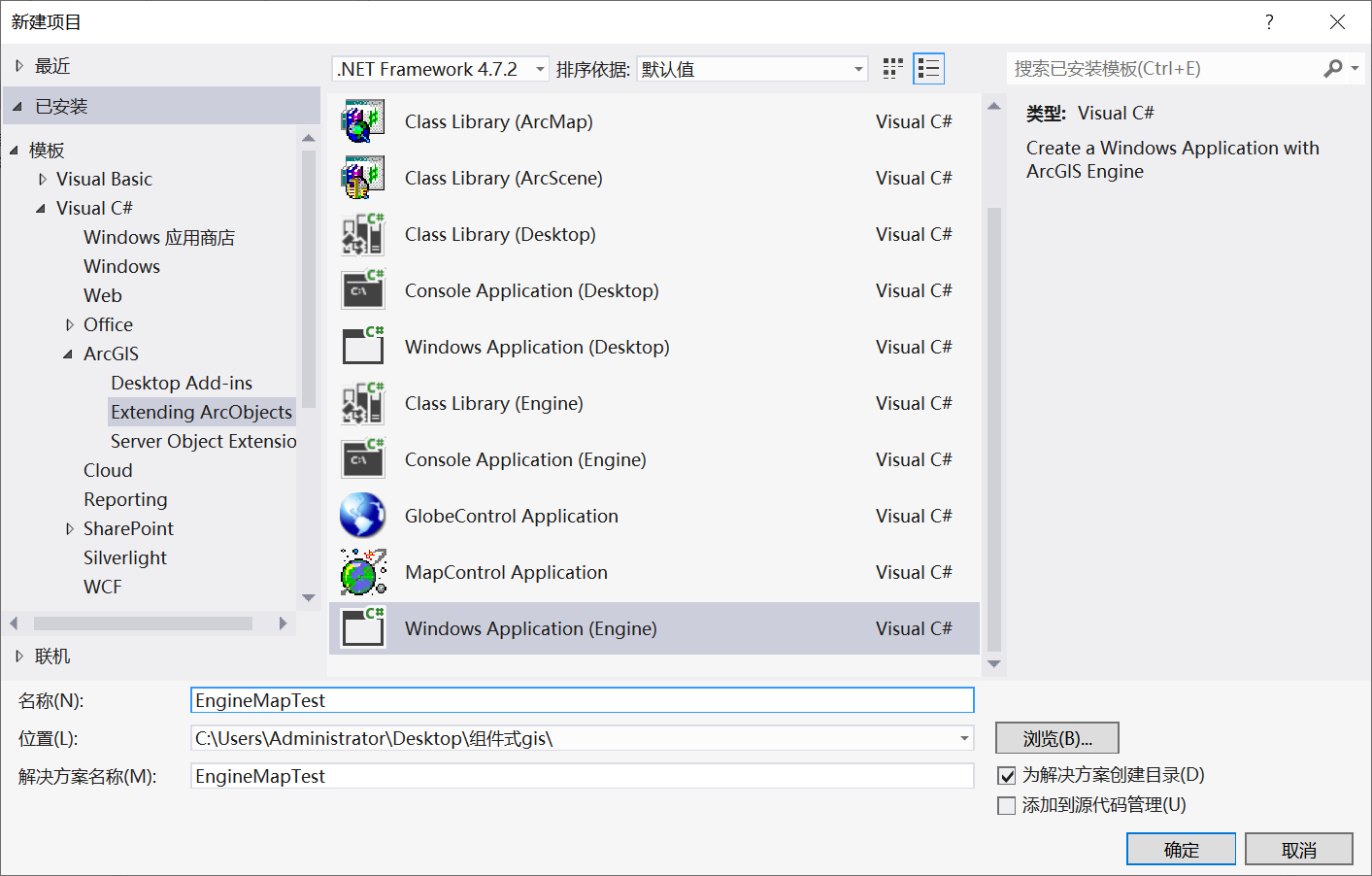The image size is (1372, 876).
Task: Click the tree scroll left arrow
Action: tap(14, 623)
